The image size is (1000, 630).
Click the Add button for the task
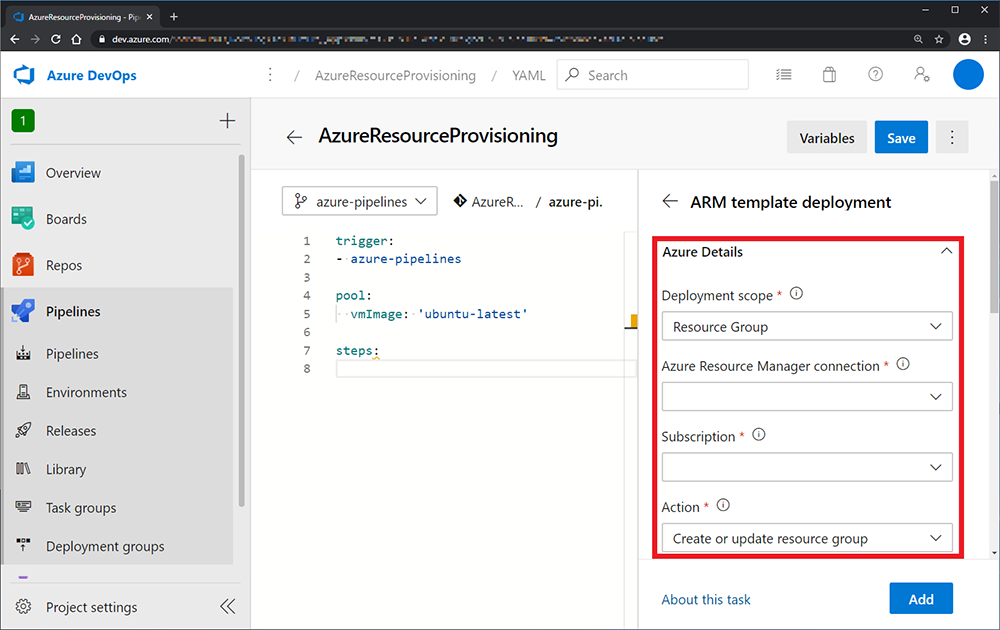pos(921,599)
